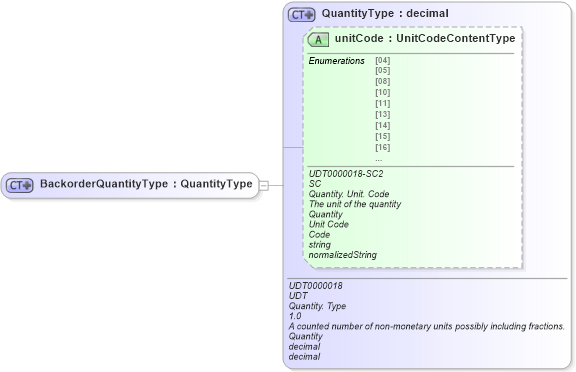Select enumeration value [13]

(383, 115)
